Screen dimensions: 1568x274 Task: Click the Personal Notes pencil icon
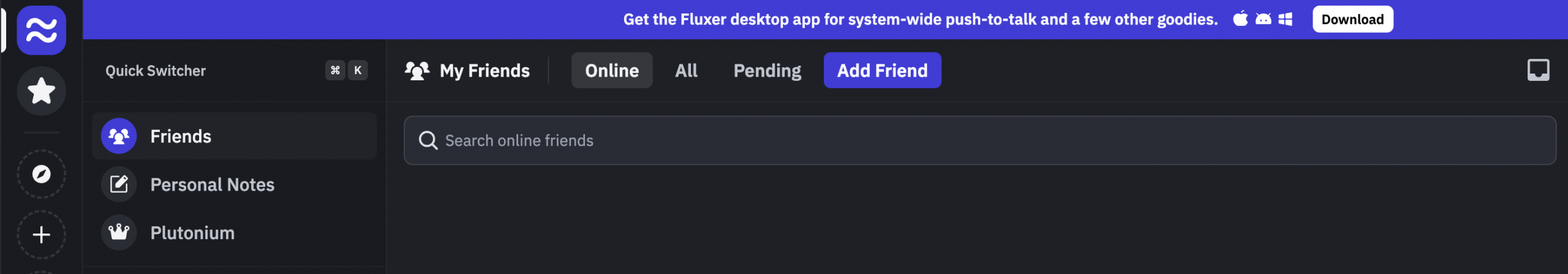pos(119,184)
